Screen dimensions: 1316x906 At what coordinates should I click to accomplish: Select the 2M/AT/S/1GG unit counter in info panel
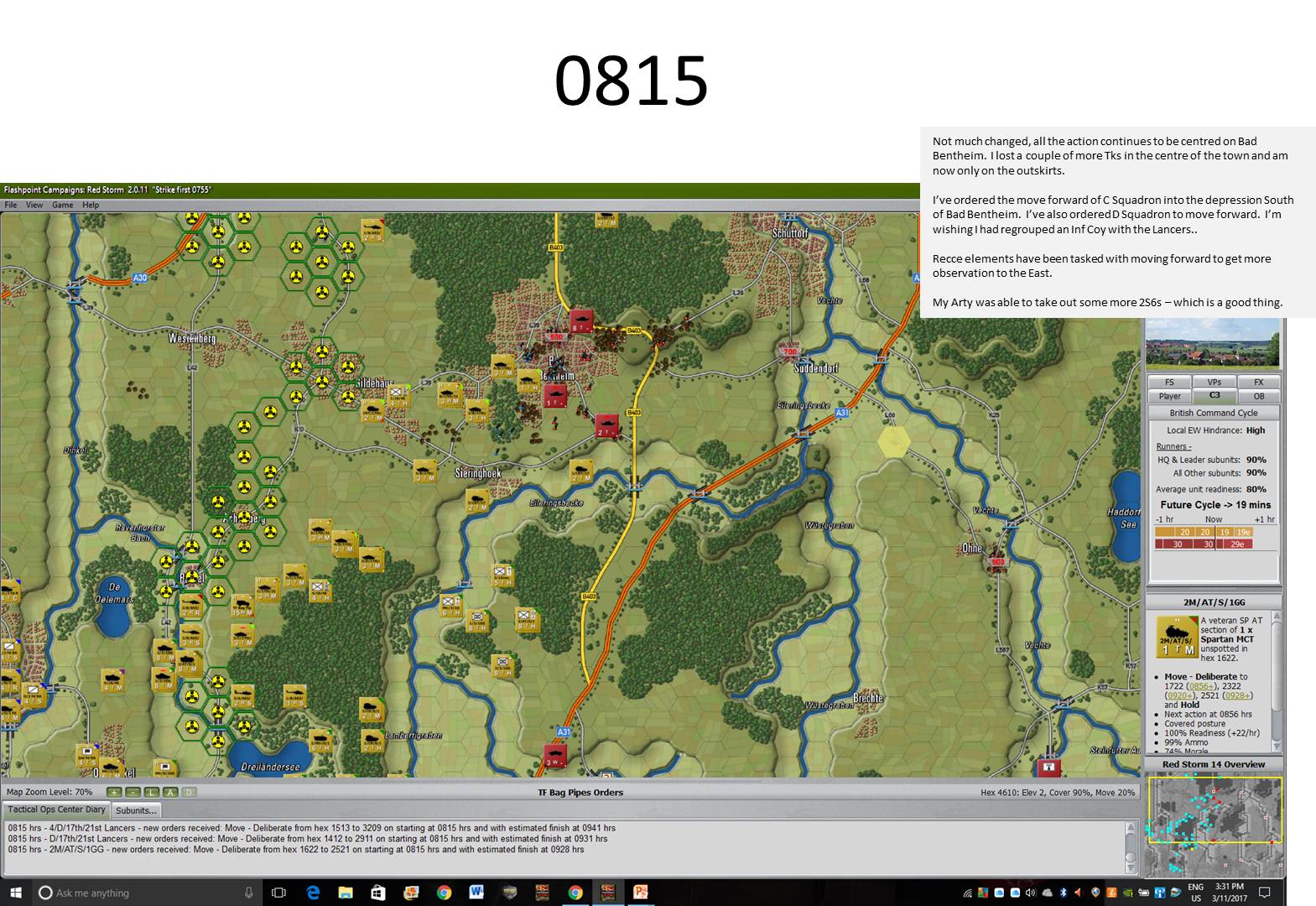click(x=1177, y=638)
